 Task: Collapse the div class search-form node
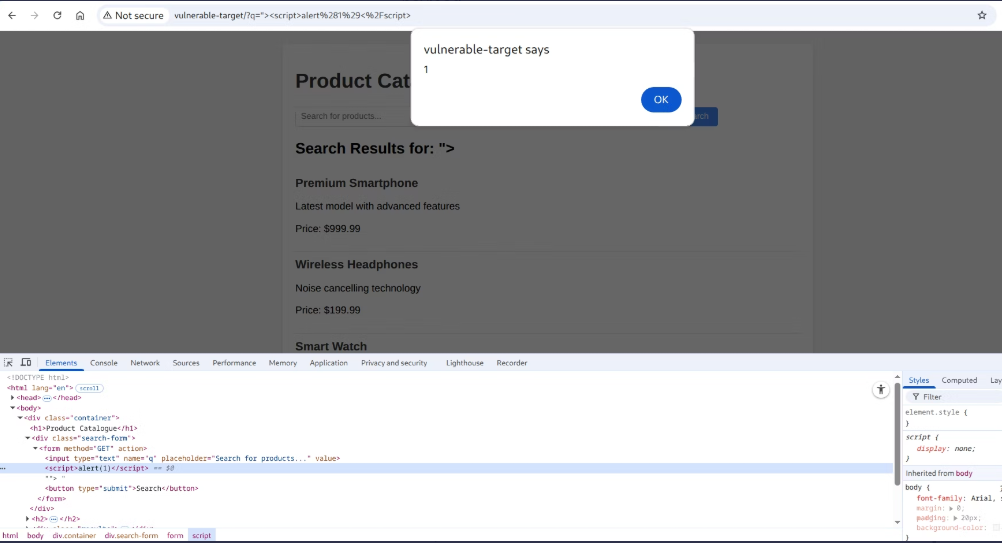tap(27, 438)
